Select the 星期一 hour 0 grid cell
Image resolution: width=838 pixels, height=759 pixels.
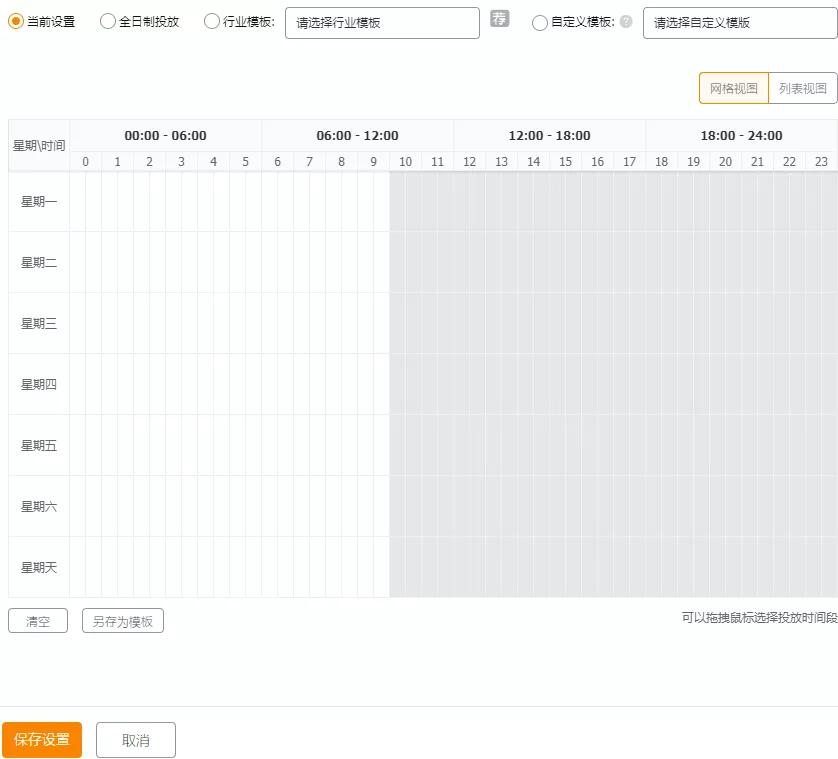point(85,203)
